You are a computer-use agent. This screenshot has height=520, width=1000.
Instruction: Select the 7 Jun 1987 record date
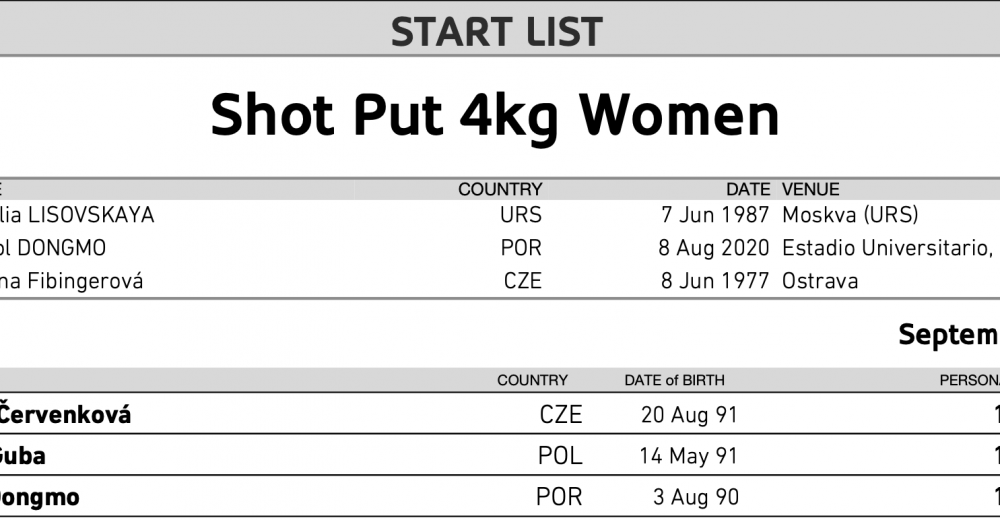[716, 215]
